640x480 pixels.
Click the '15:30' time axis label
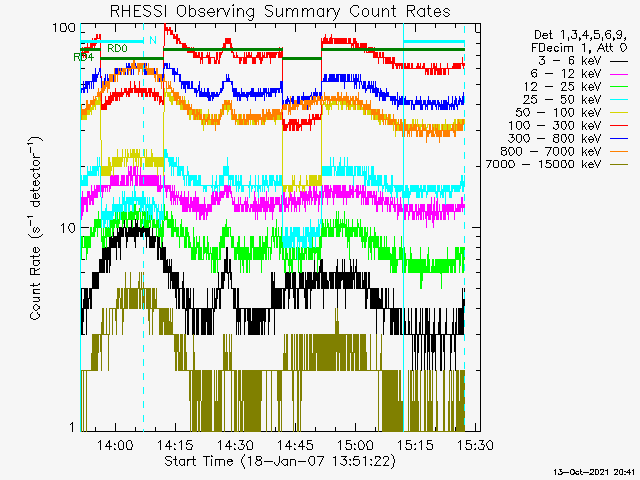click(x=475, y=445)
